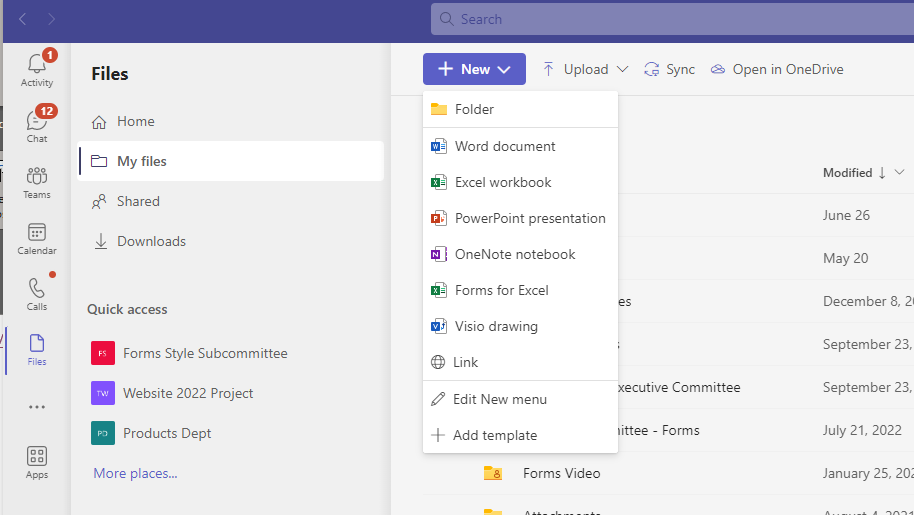Click the Upload button

576,69
